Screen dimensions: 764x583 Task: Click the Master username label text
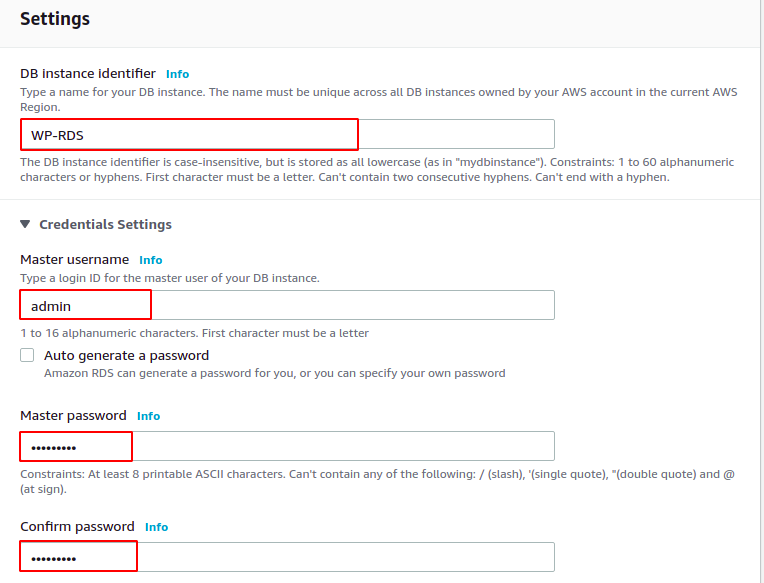(x=75, y=260)
